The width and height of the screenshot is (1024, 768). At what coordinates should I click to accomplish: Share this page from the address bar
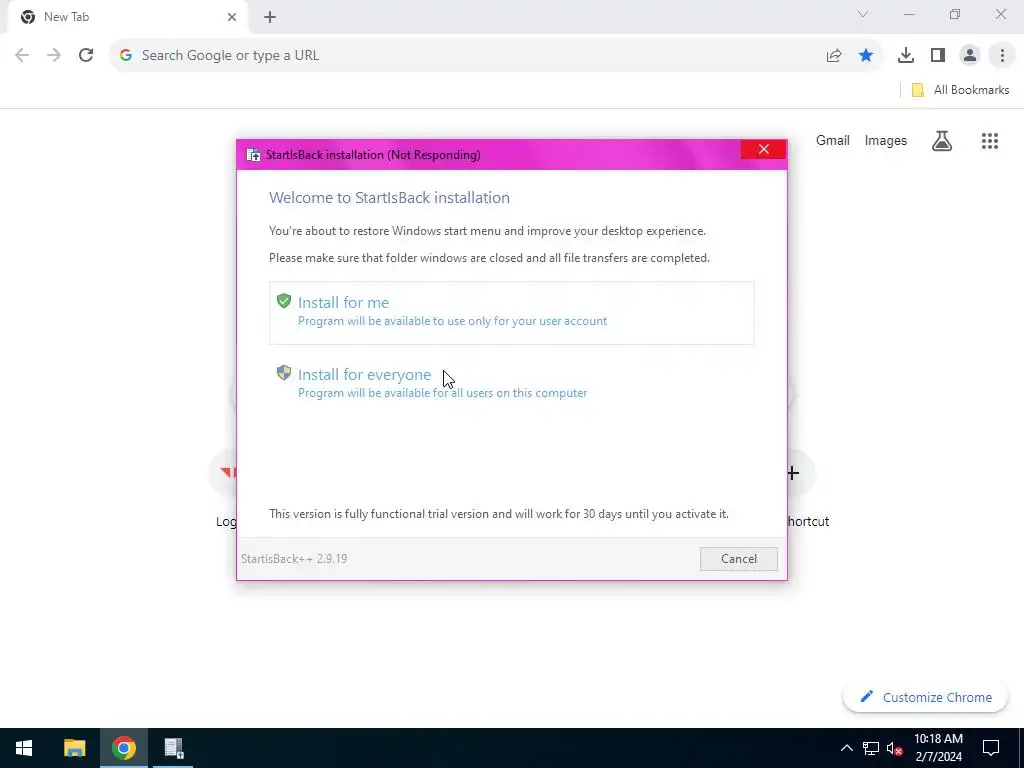[833, 56]
